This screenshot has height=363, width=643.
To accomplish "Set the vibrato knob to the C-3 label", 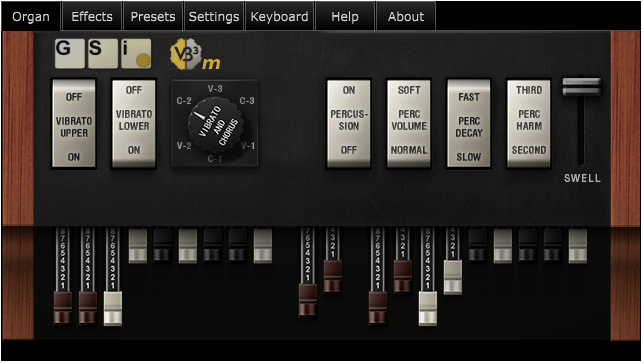I will pos(247,100).
